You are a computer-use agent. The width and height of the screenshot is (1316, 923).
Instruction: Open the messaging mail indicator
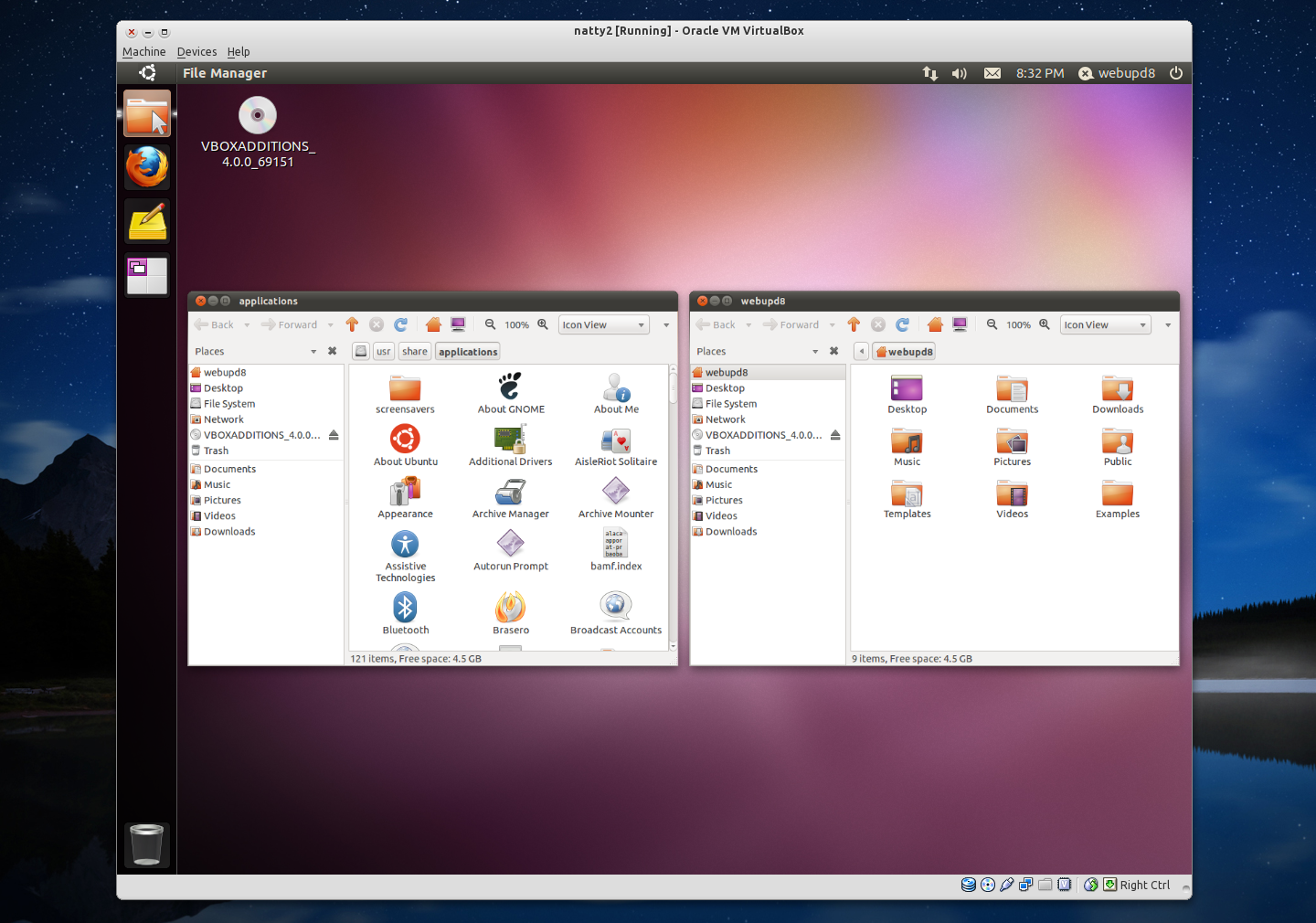[x=992, y=73]
